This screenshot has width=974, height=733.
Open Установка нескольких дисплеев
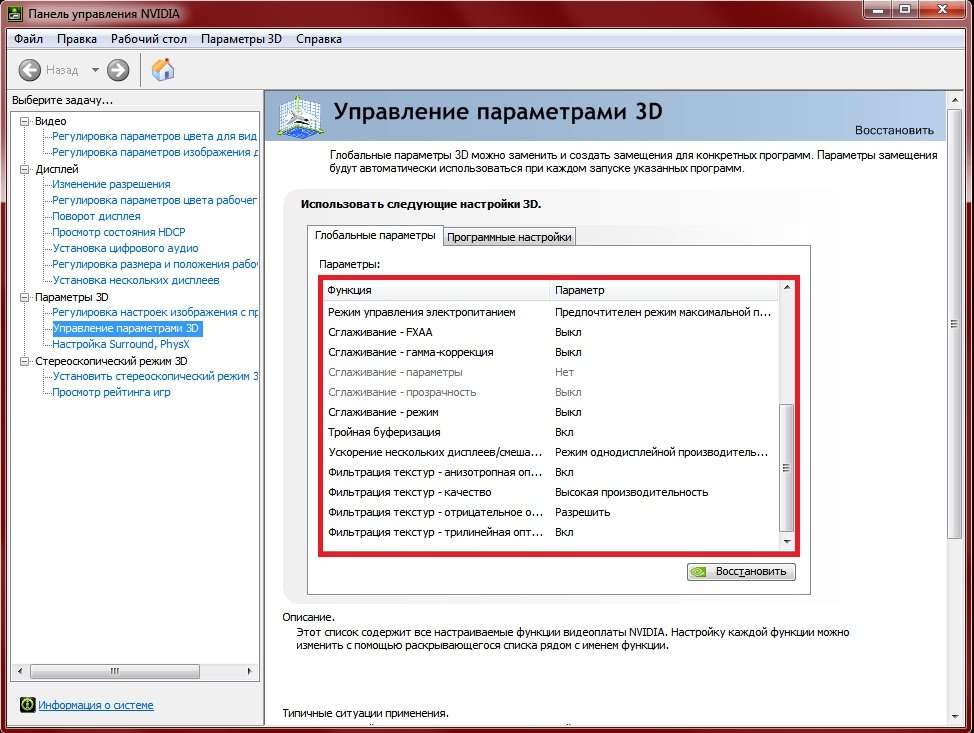coord(136,280)
